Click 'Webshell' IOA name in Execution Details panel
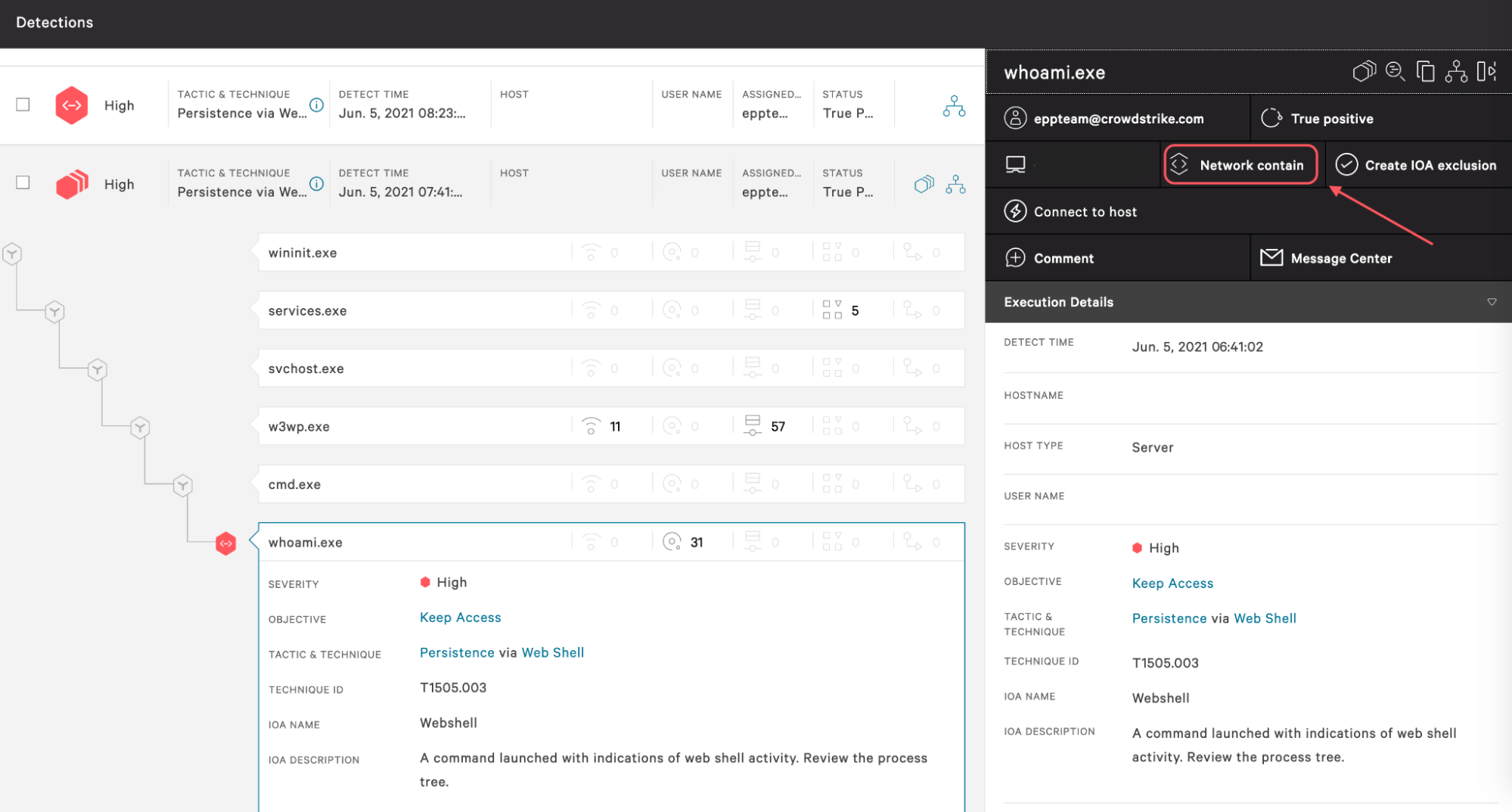Image resolution: width=1512 pixels, height=812 pixels. pyautogui.click(x=1160, y=698)
